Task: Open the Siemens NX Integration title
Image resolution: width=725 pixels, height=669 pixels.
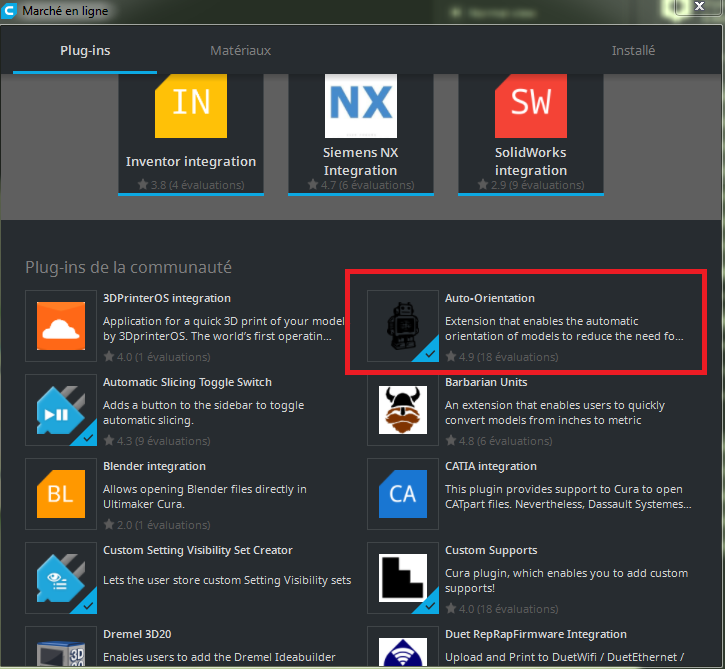Action: click(x=361, y=161)
